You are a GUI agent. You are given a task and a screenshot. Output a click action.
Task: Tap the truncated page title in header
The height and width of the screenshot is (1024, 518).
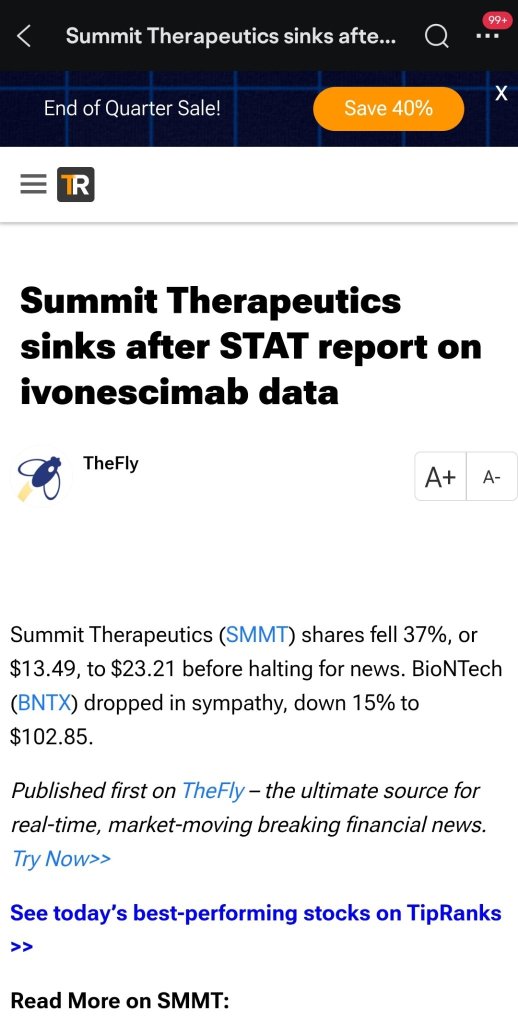pos(231,37)
